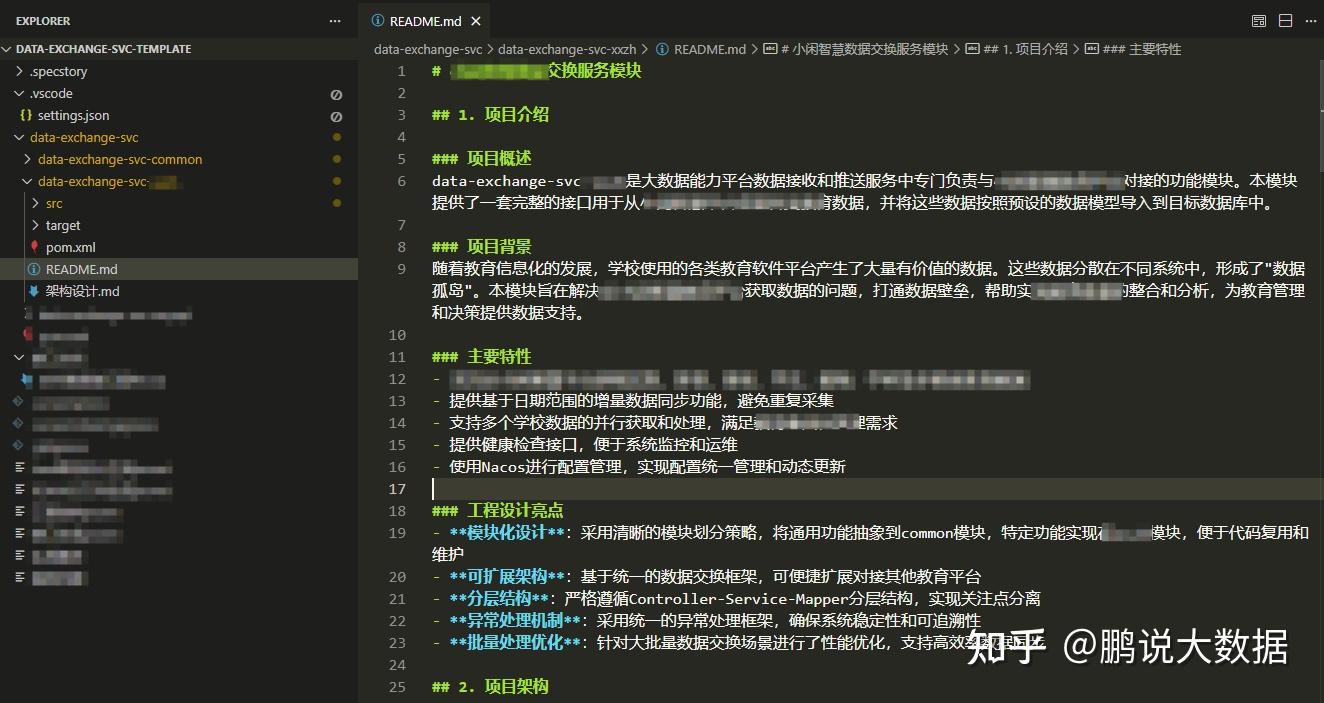Click the info icon on the README.md tab
Screen dimensions: 1324x703
(x=377, y=20)
